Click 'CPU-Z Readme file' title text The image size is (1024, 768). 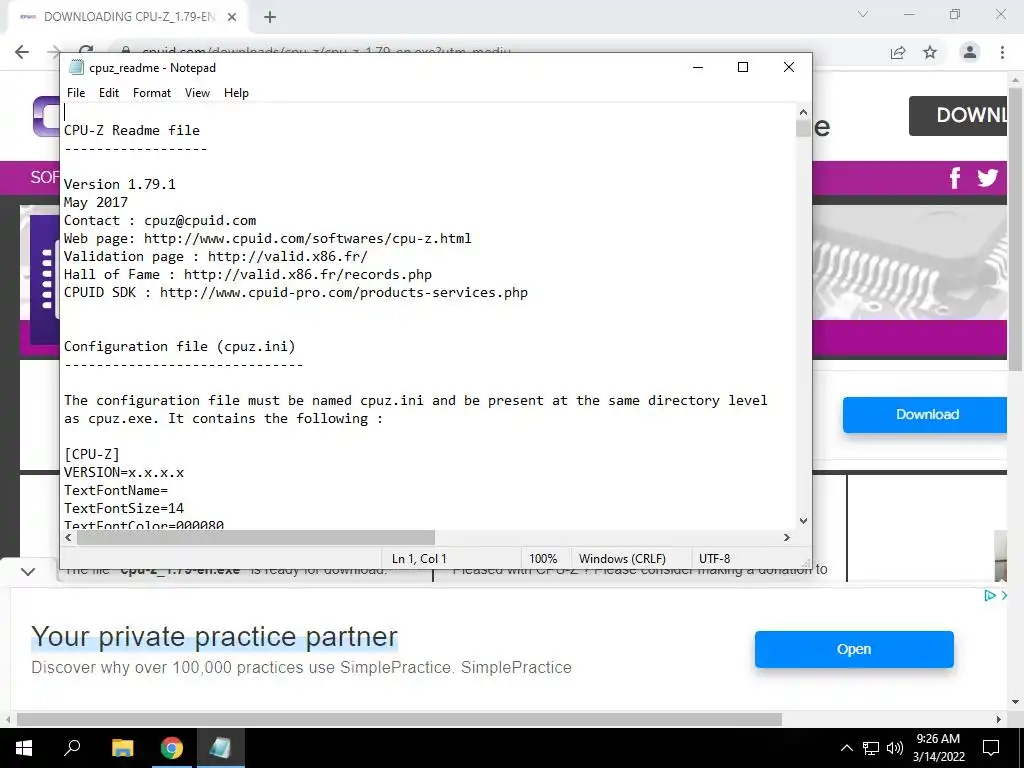tap(132, 131)
